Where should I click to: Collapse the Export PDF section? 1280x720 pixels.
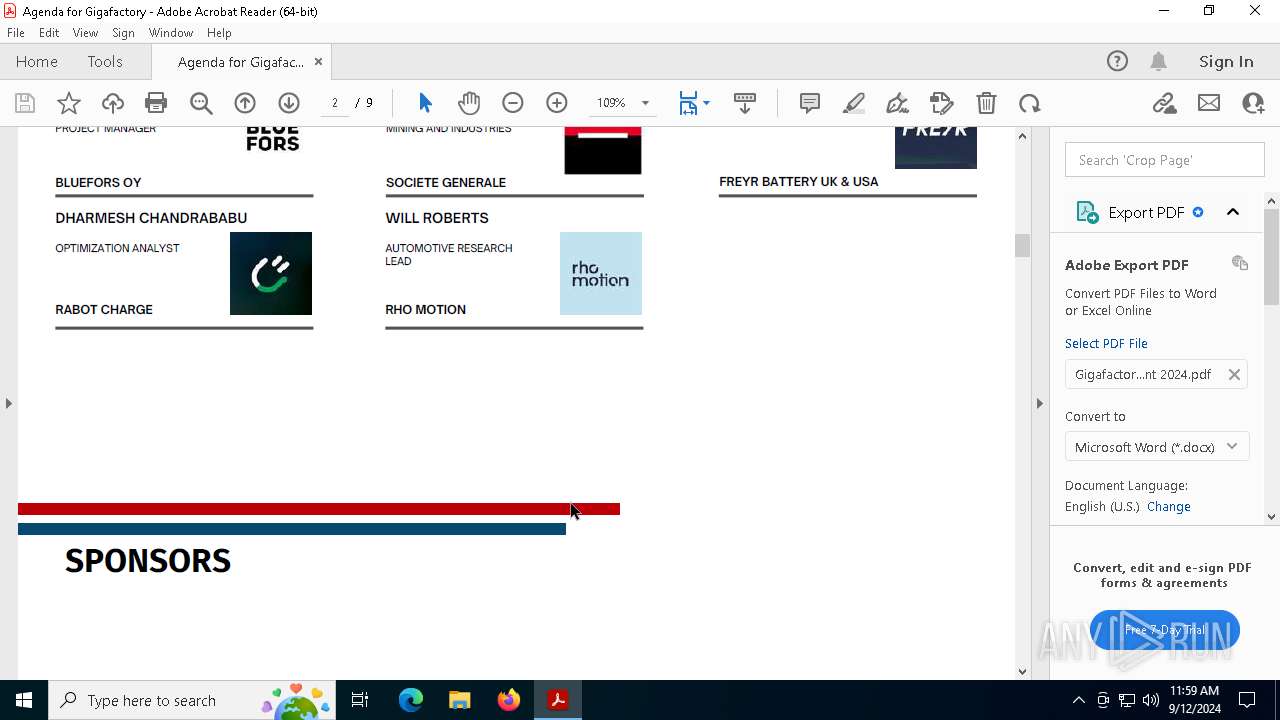tap(1233, 212)
